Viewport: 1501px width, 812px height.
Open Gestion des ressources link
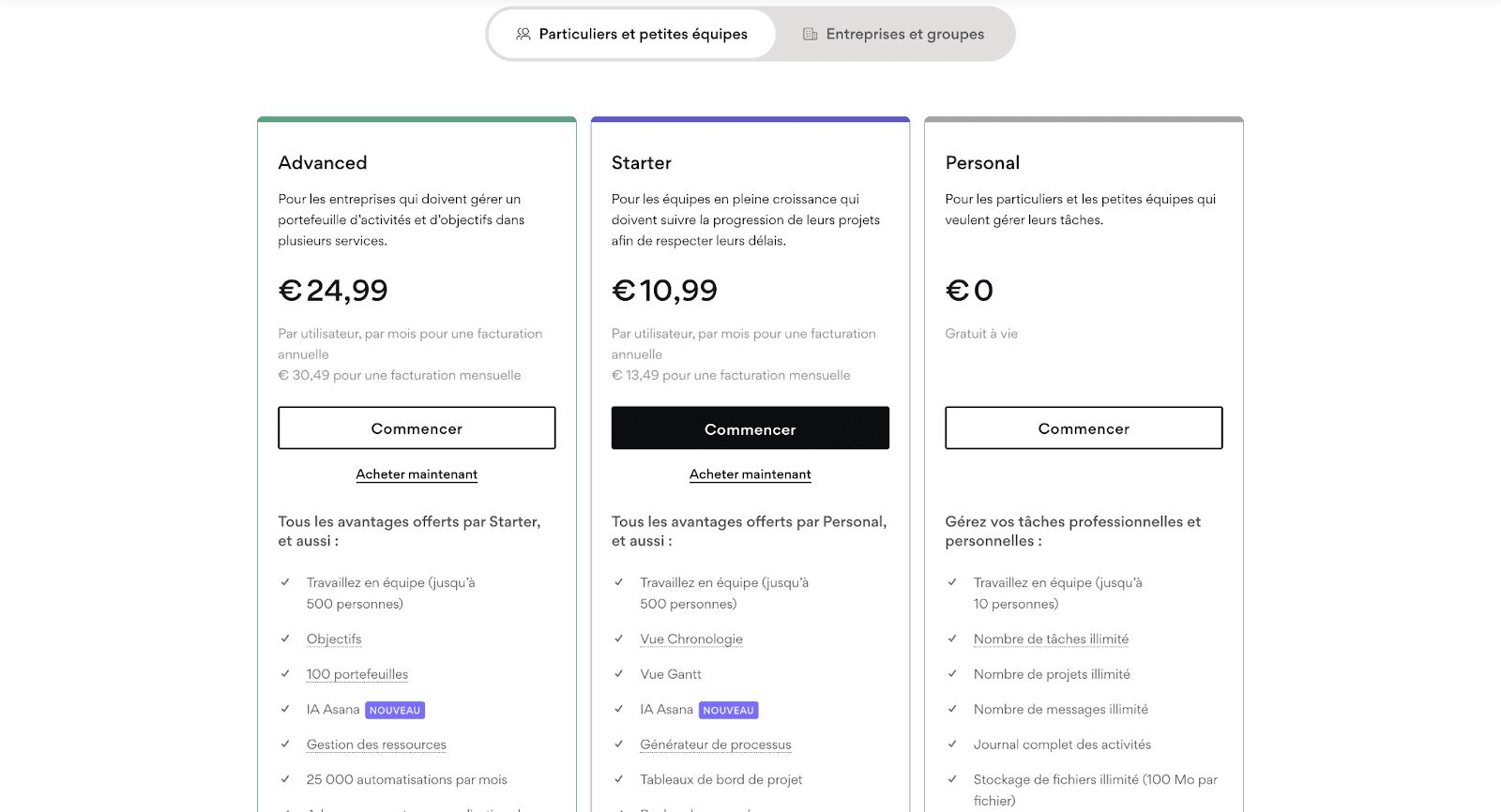376,744
